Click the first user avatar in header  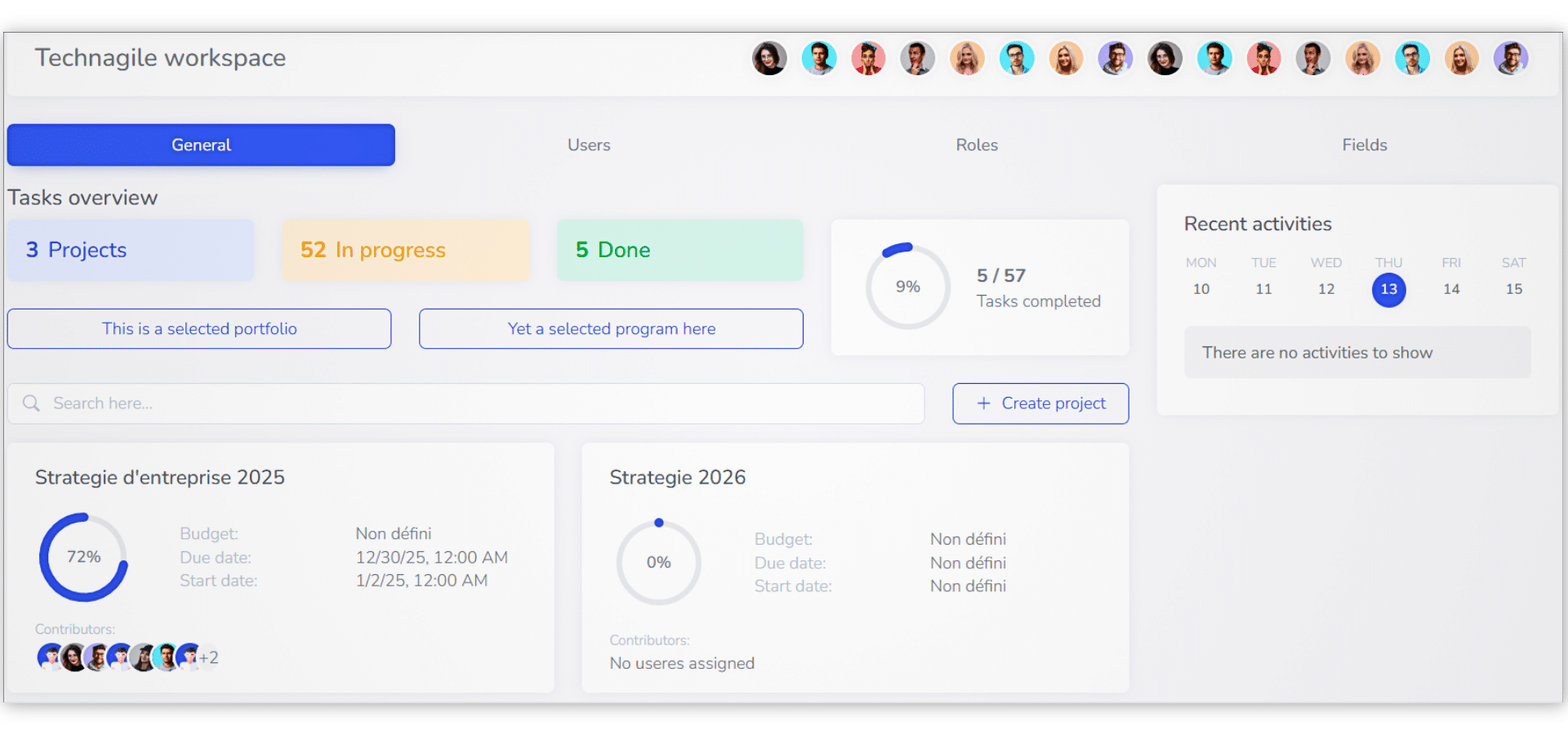point(768,59)
